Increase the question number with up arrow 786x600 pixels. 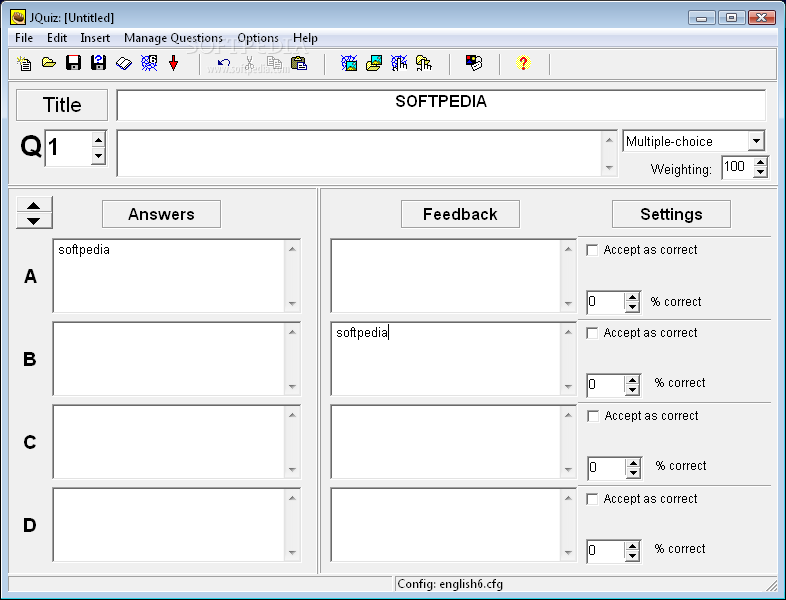99,139
